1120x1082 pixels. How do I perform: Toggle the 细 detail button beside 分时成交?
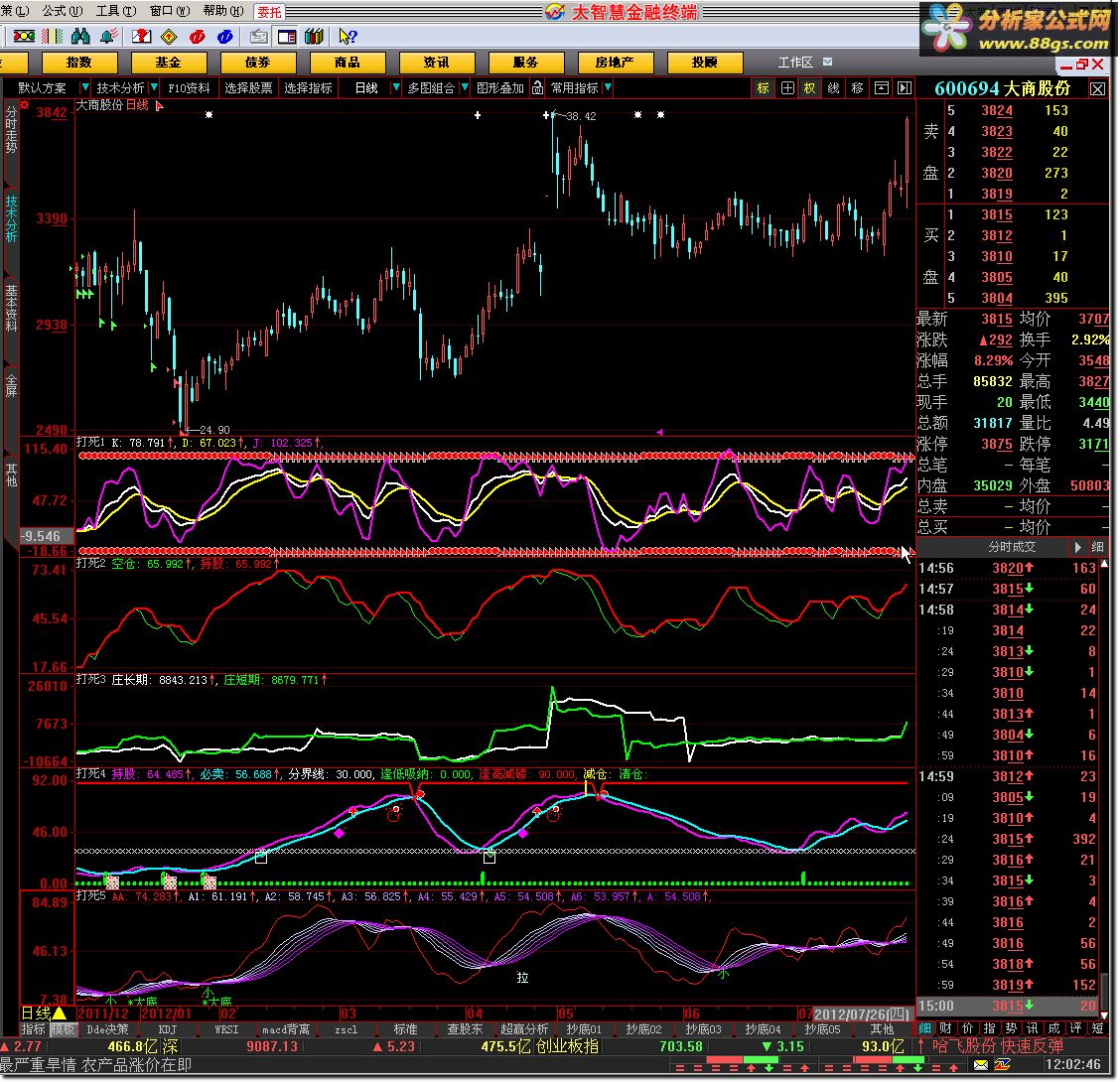point(1098,547)
